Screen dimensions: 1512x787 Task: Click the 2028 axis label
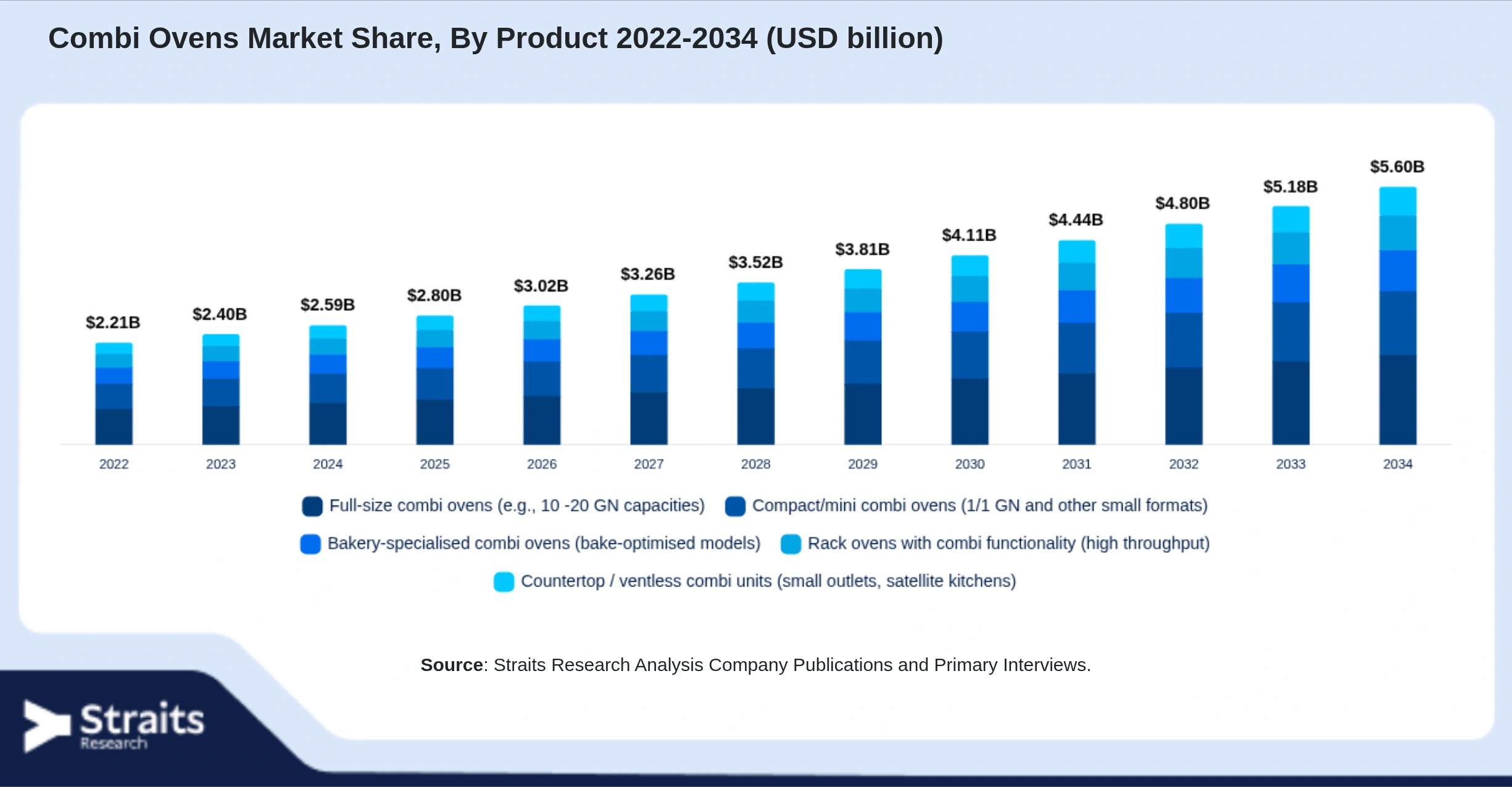[756, 464]
